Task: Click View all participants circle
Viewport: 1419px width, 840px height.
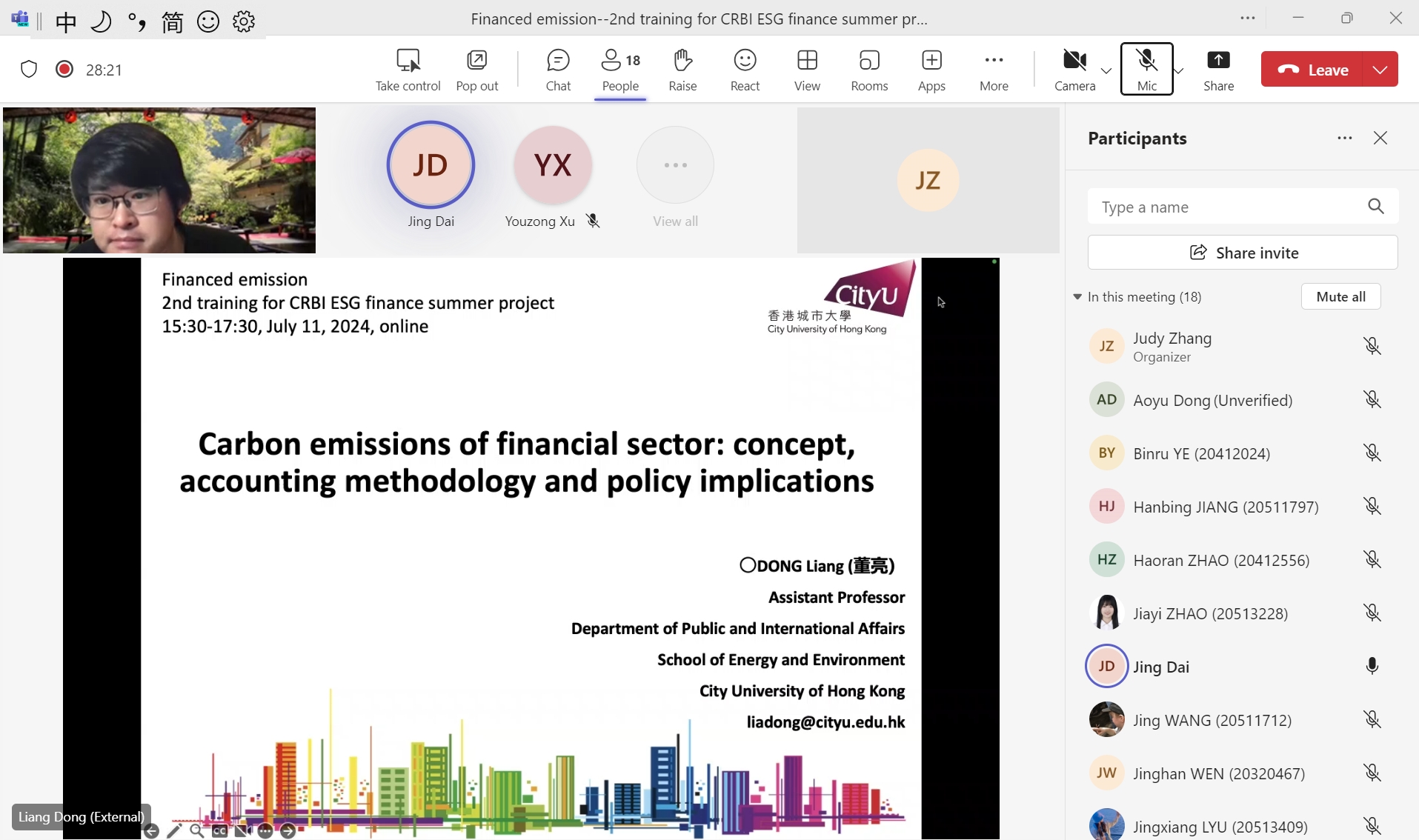Action: point(675,166)
